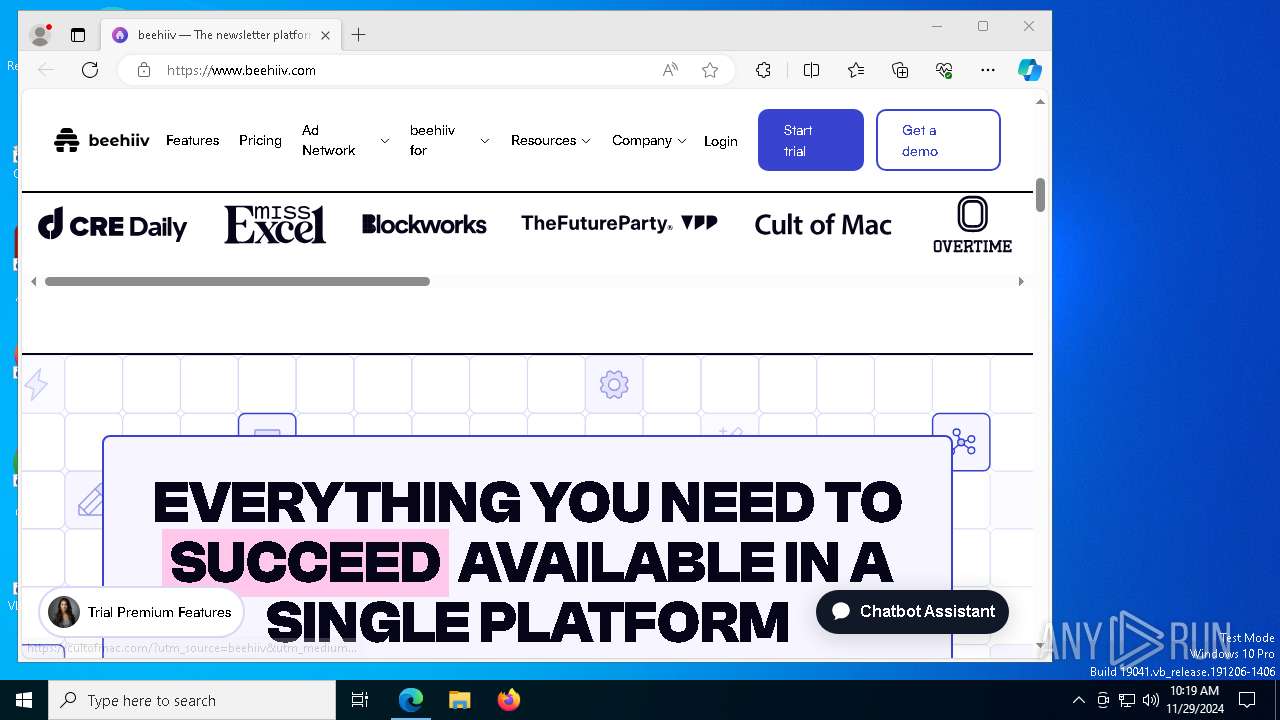
Task: Click the lightning bolt icon tile
Action: tap(36, 384)
